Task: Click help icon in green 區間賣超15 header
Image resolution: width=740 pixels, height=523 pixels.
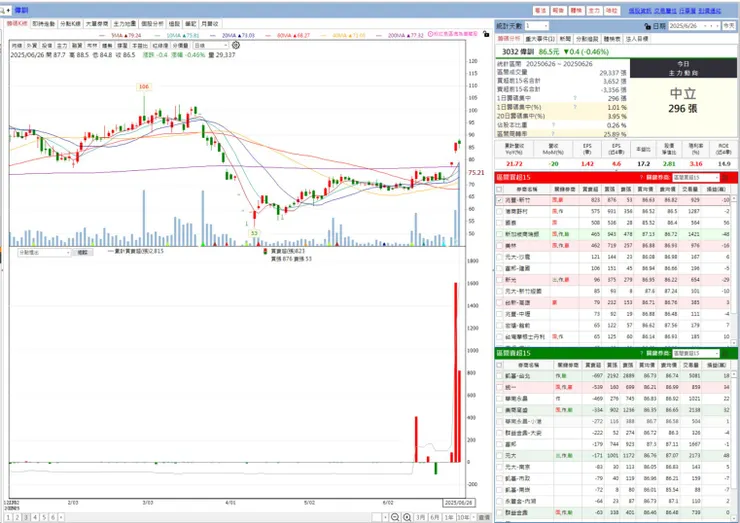Action: [641, 353]
